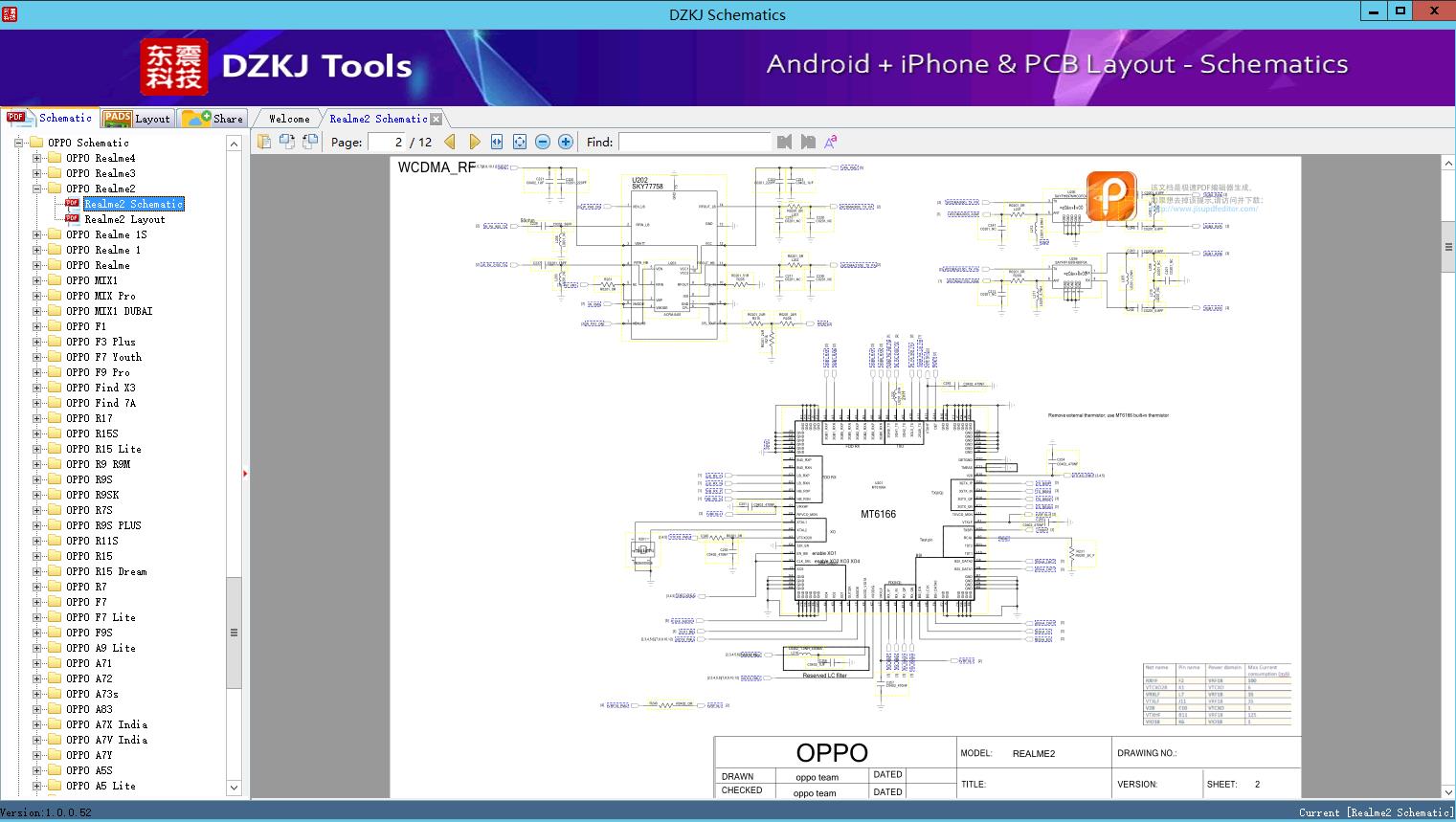Zoom in with the plus icon
This screenshot has width=1456, height=822.
pyautogui.click(x=566, y=142)
